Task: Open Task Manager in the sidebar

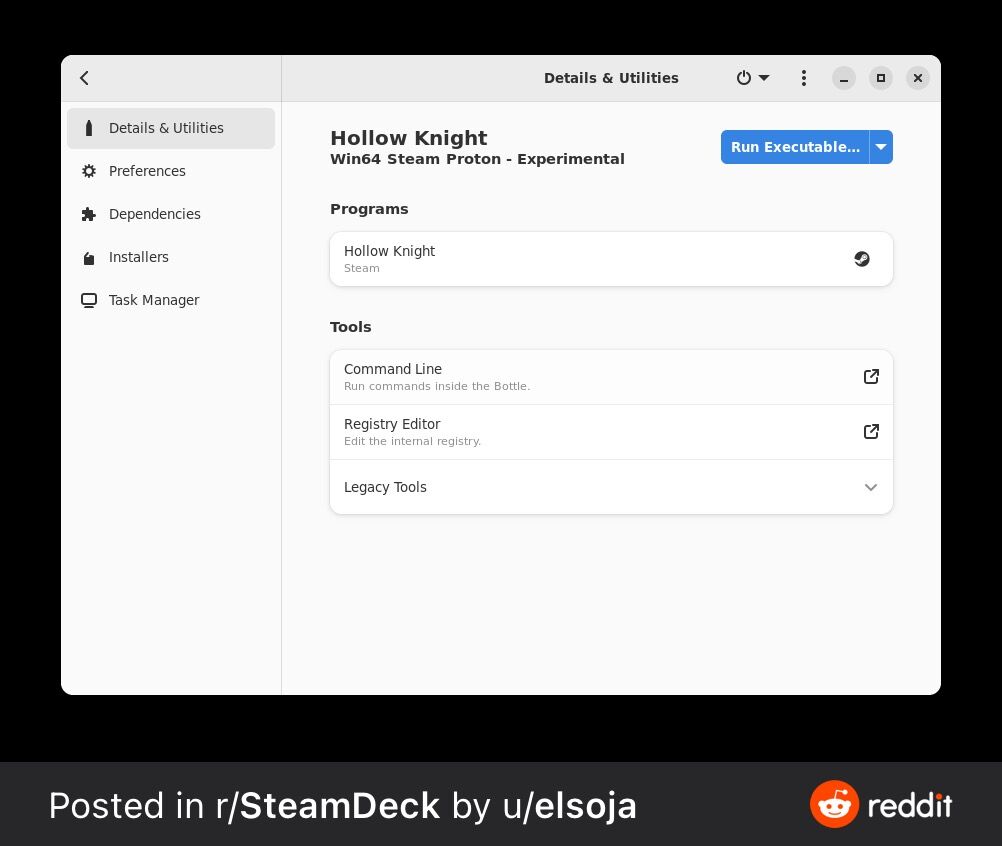Action: point(171,300)
